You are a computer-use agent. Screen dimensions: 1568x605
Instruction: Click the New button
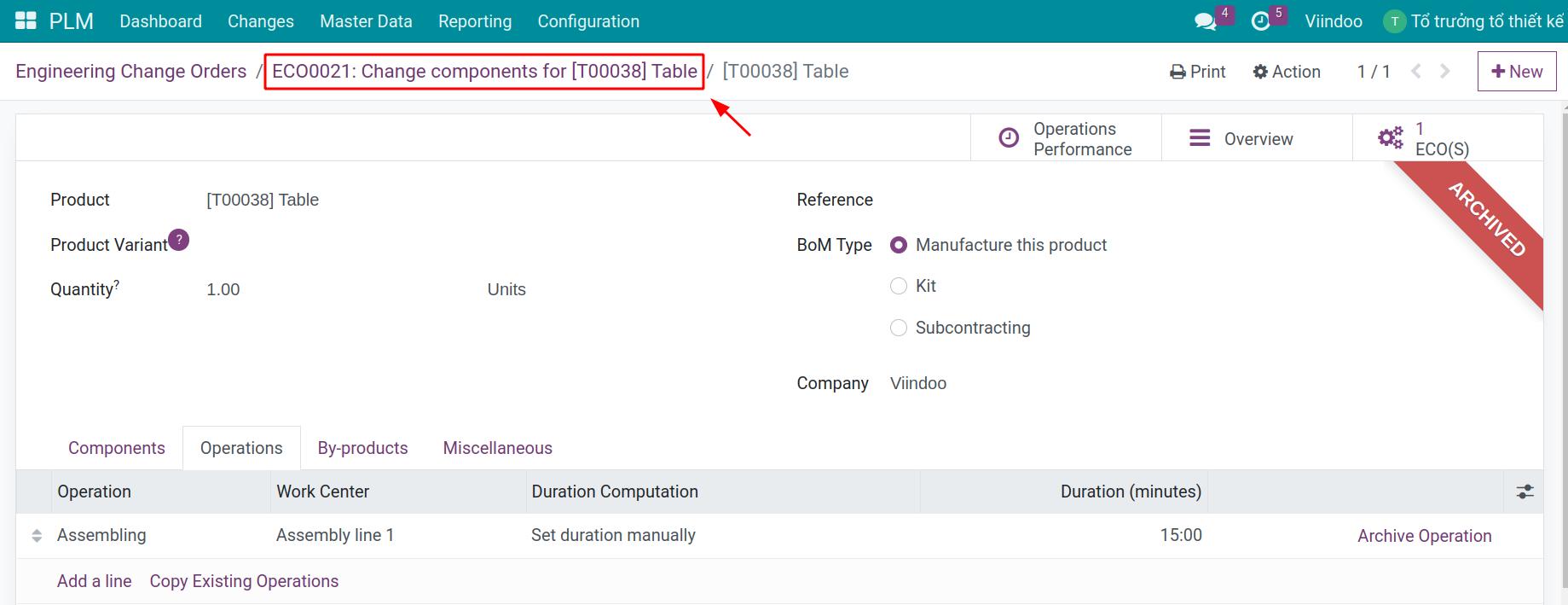tap(1517, 72)
